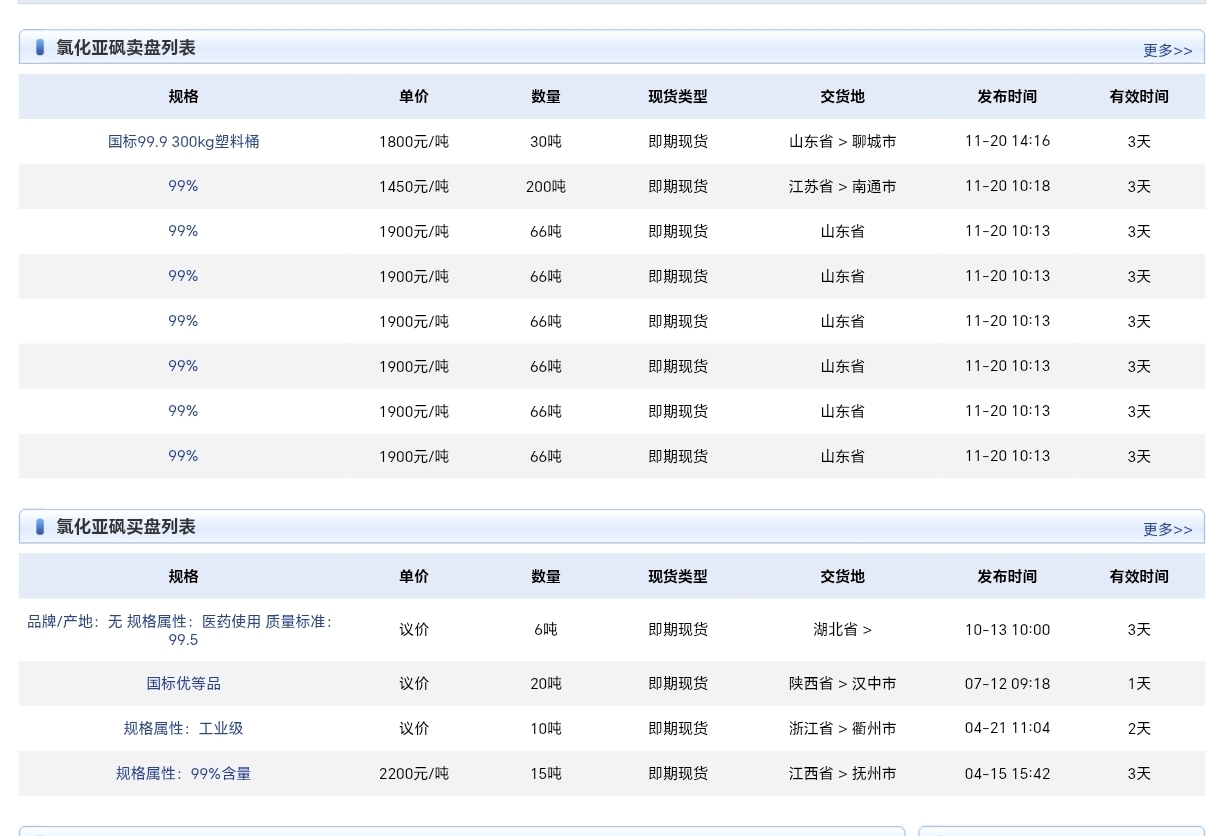
Task: Click quantity 6吨 in buy list
Action: click(546, 629)
